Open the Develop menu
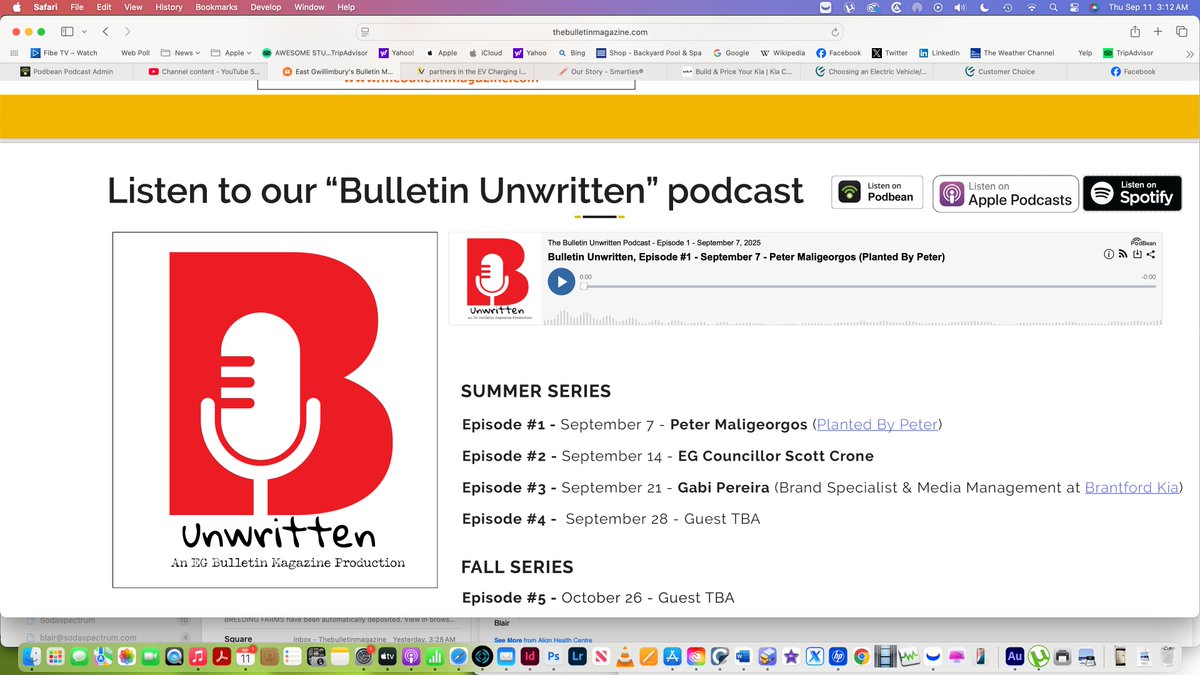Screen dimensions: 1200x675 265,7
